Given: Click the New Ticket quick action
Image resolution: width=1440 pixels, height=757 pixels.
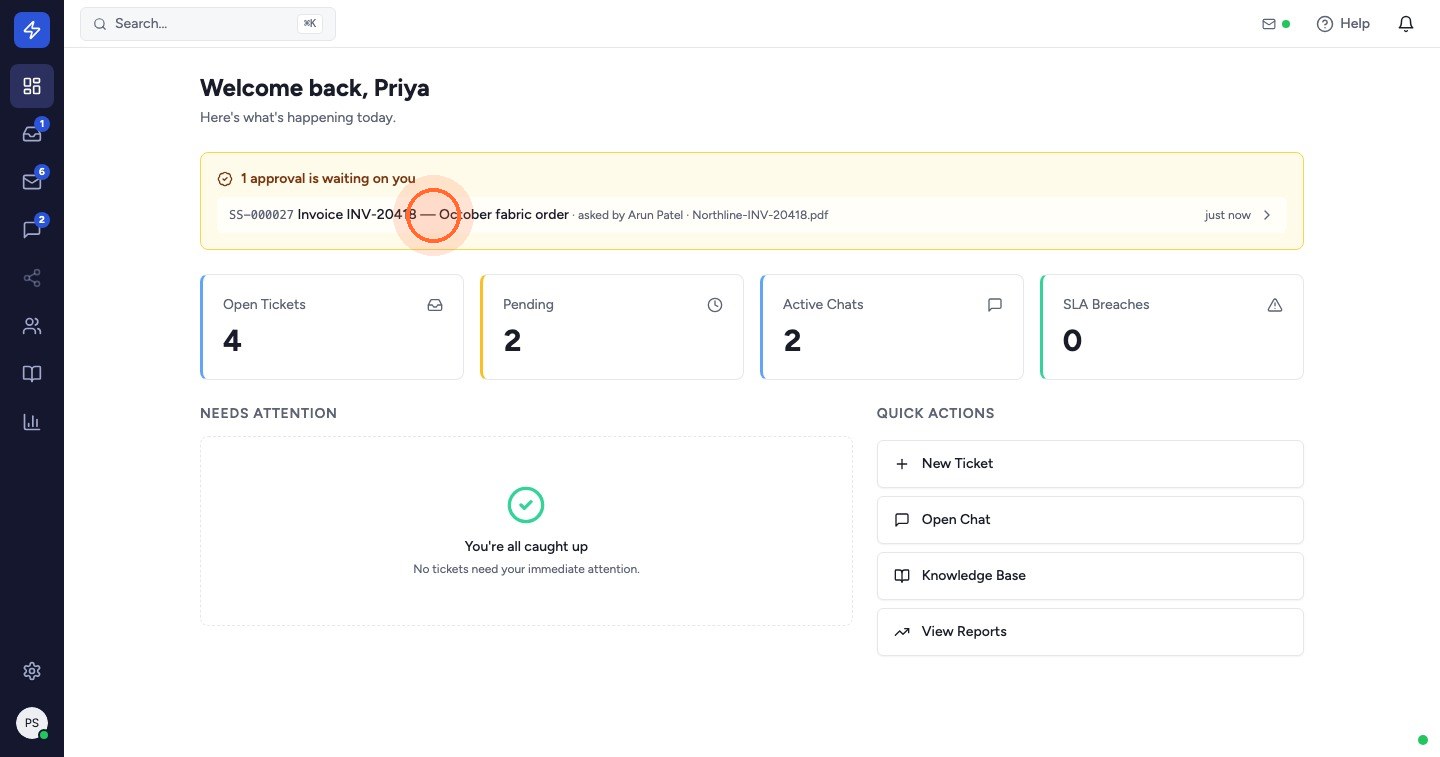Looking at the screenshot, I should [1090, 464].
